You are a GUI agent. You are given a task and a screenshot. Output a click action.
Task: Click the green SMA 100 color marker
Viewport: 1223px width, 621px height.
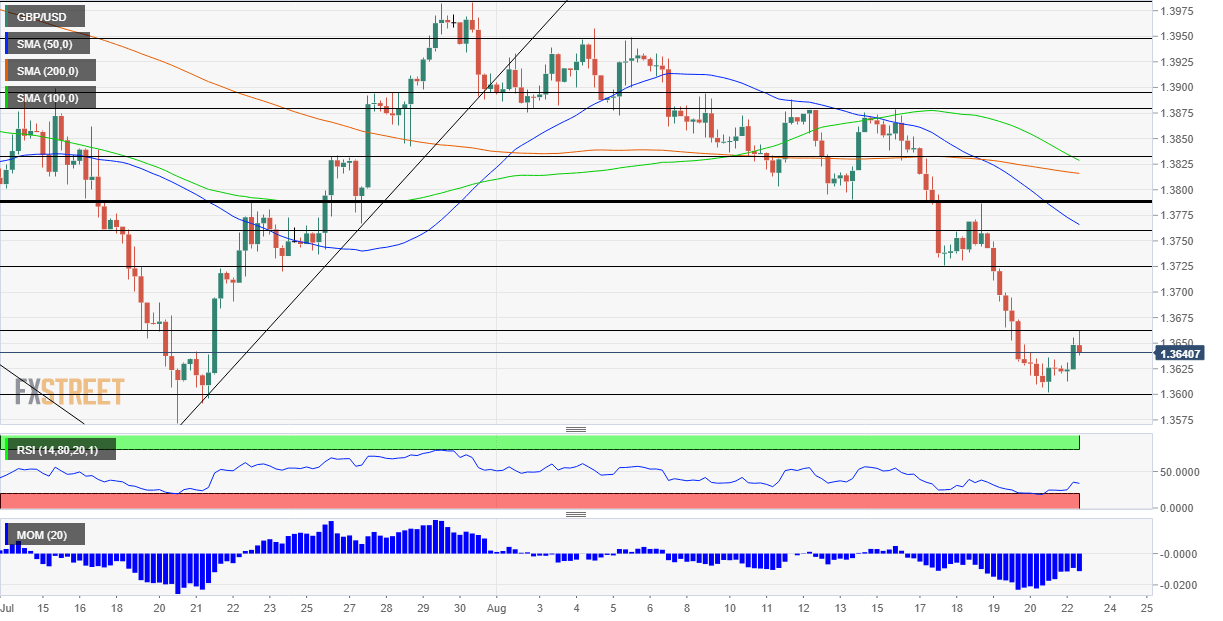(x=7, y=97)
